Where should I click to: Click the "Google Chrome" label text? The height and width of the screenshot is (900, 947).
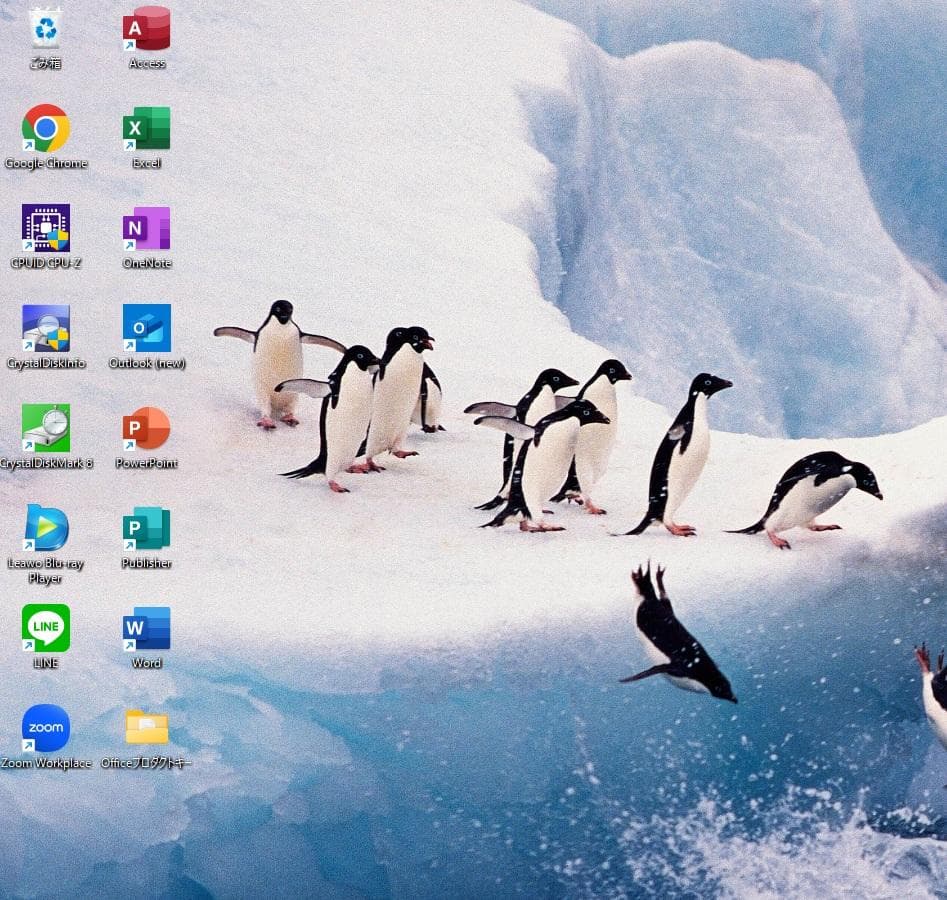click(x=46, y=163)
